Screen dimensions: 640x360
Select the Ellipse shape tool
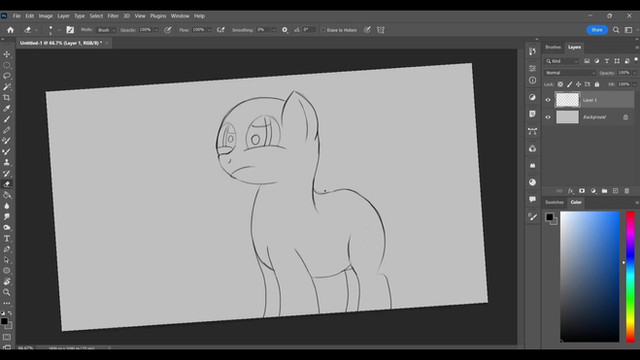7,271
